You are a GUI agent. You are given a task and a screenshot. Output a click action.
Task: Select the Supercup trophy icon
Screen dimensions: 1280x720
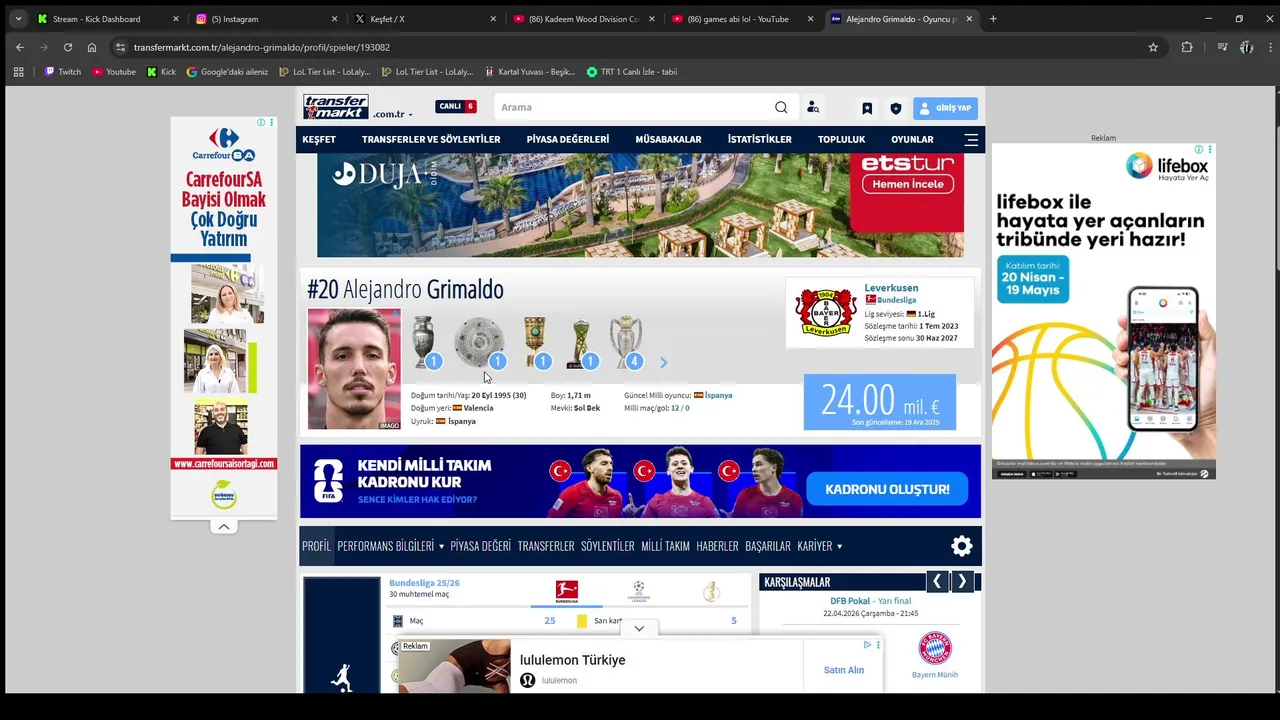coord(582,342)
